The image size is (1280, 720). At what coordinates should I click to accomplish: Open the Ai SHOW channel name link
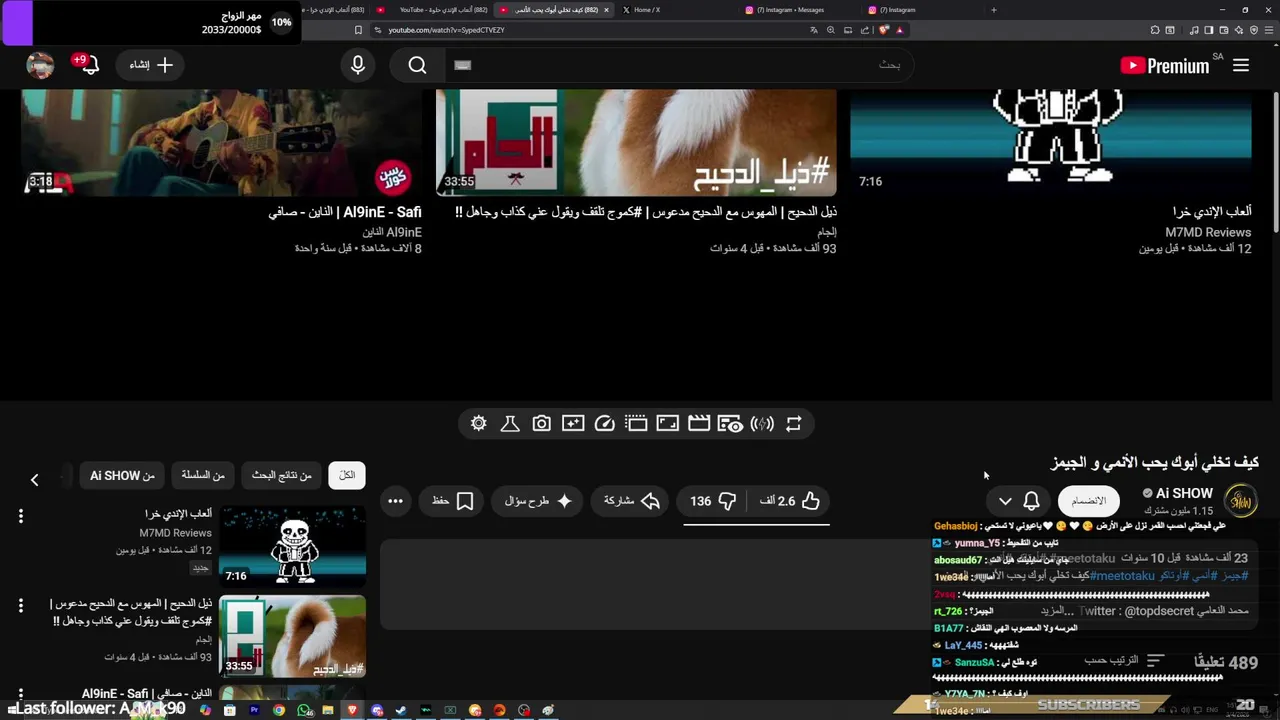tap(1184, 493)
